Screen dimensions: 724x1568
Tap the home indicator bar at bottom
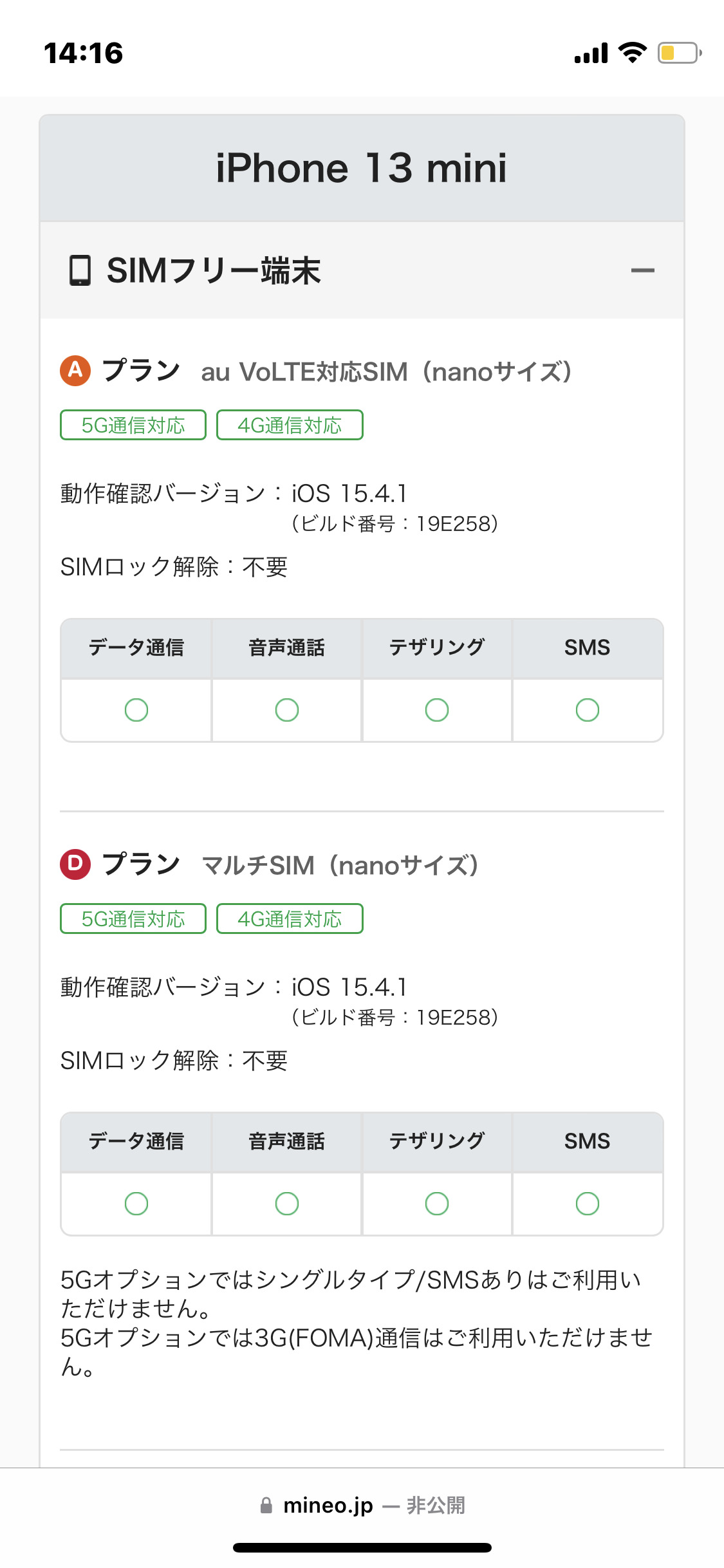point(362,1547)
